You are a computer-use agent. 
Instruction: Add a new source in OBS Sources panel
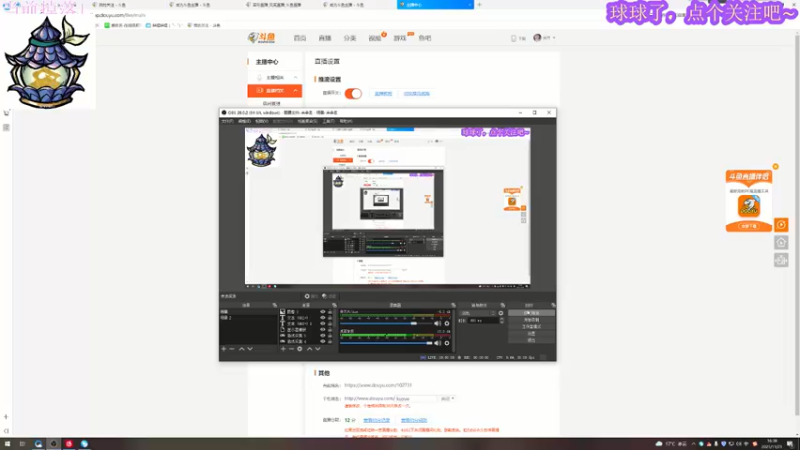click(283, 349)
